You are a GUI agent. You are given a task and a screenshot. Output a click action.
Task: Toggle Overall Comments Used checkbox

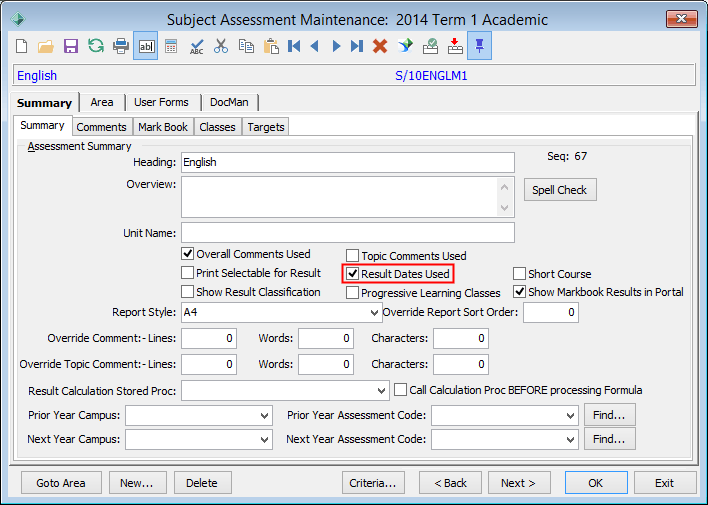tap(187, 253)
